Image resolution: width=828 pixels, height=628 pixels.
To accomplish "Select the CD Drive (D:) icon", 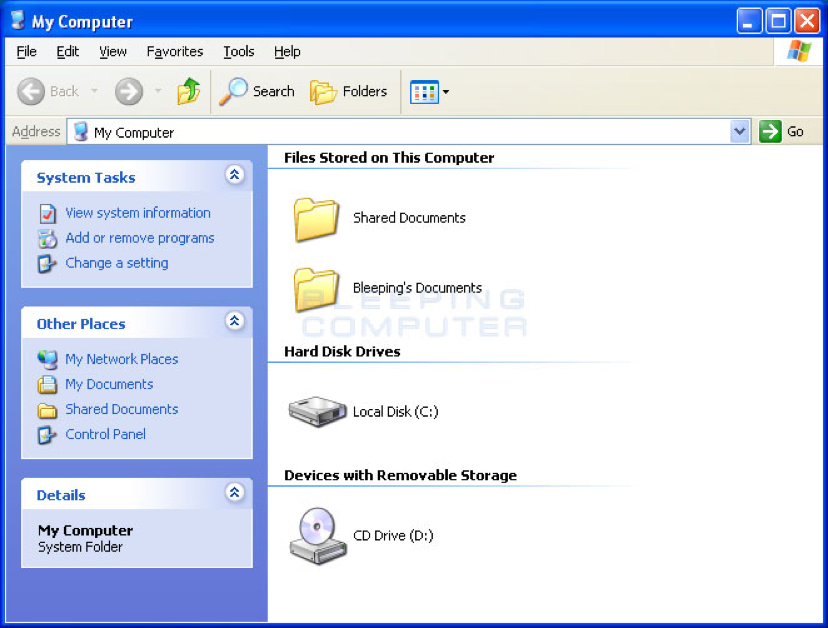I will tap(318, 536).
